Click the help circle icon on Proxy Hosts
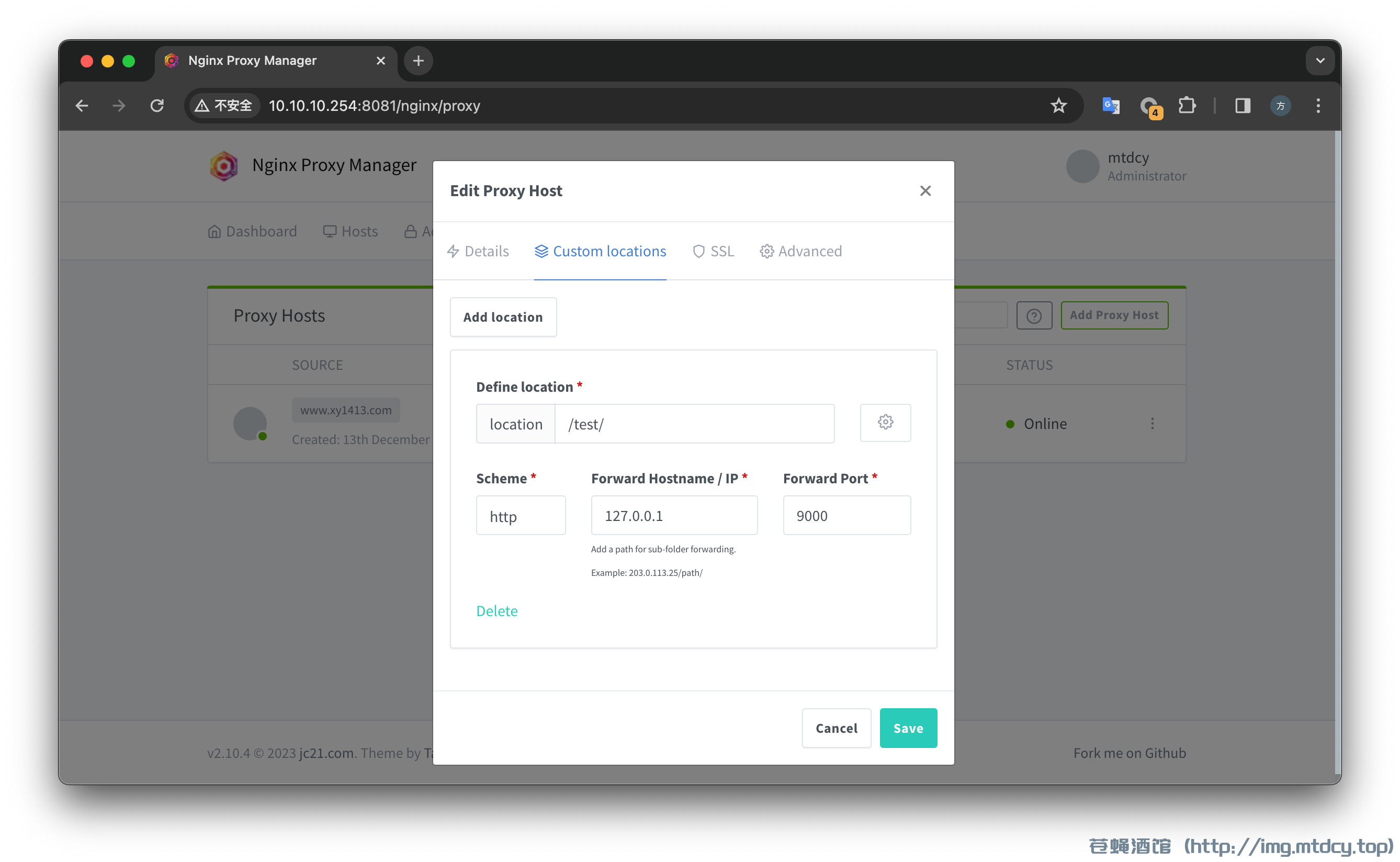The height and width of the screenshot is (862, 1400). pyautogui.click(x=1035, y=314)
